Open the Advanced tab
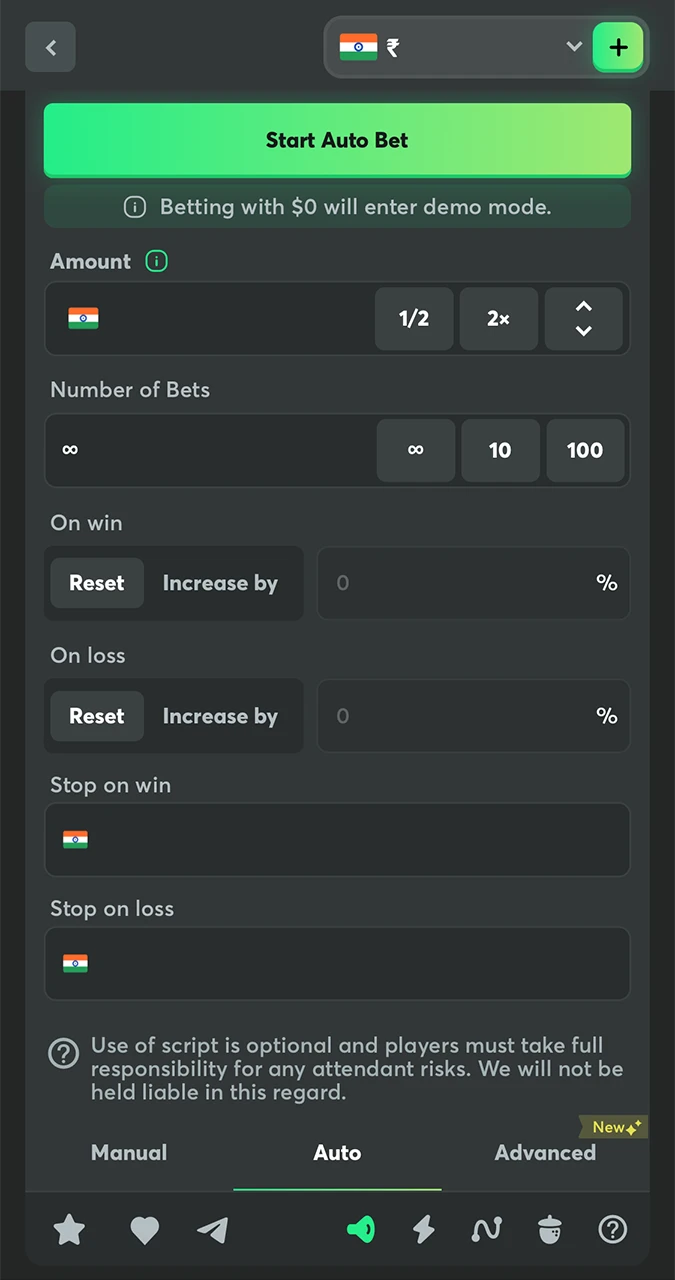This screenshot has height=1280, width=675. [545, 1152]
